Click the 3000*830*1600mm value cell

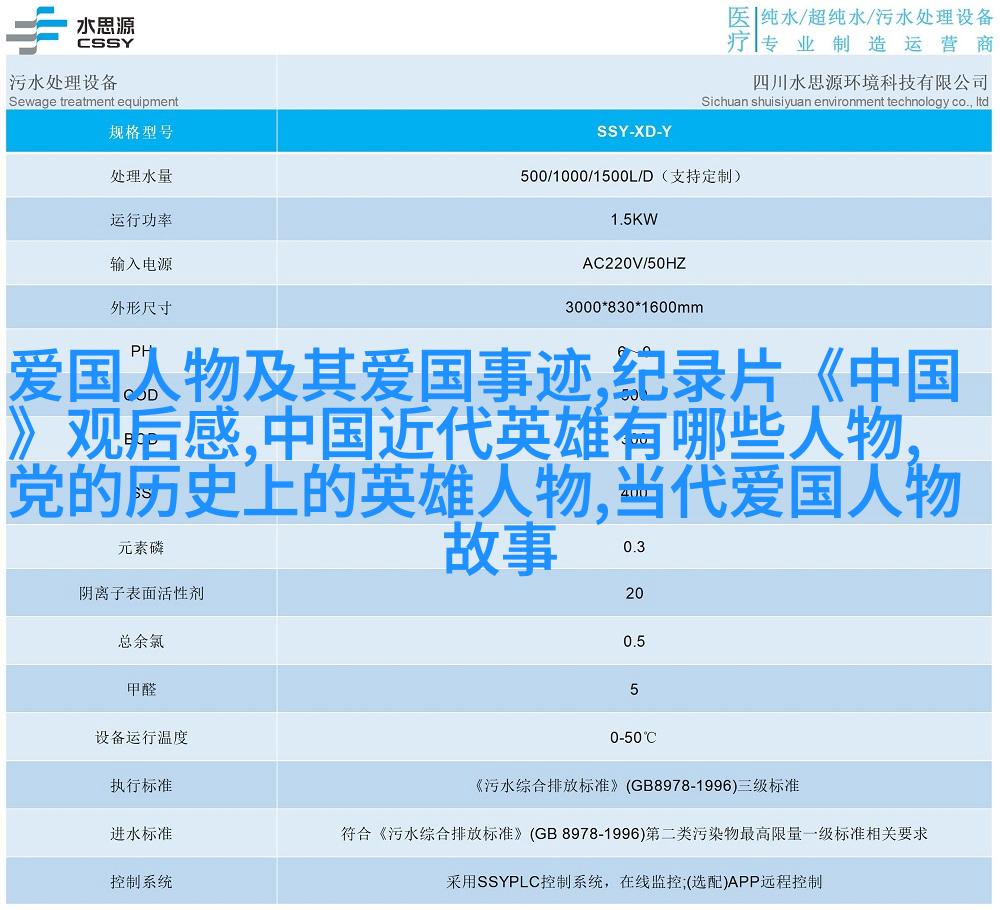coord(634,307)
